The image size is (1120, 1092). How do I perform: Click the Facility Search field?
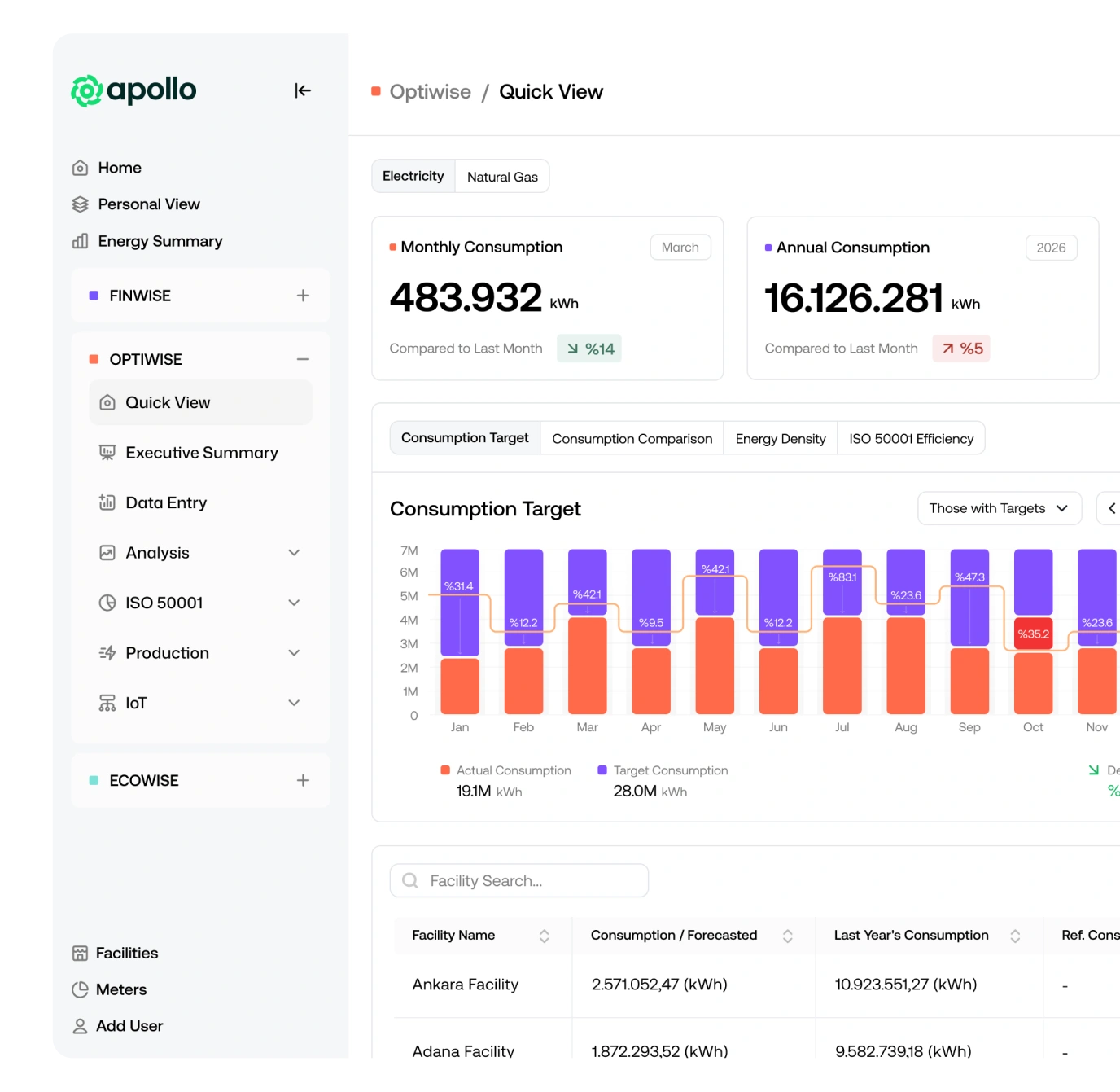(x=519, y=880)
